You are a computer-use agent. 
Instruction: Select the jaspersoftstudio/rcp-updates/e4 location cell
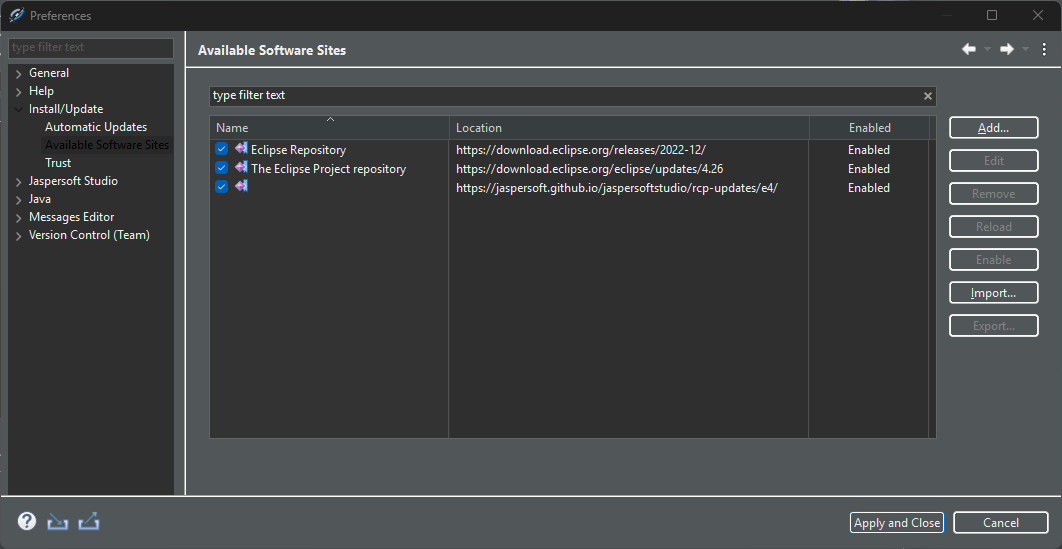[616, 188]
